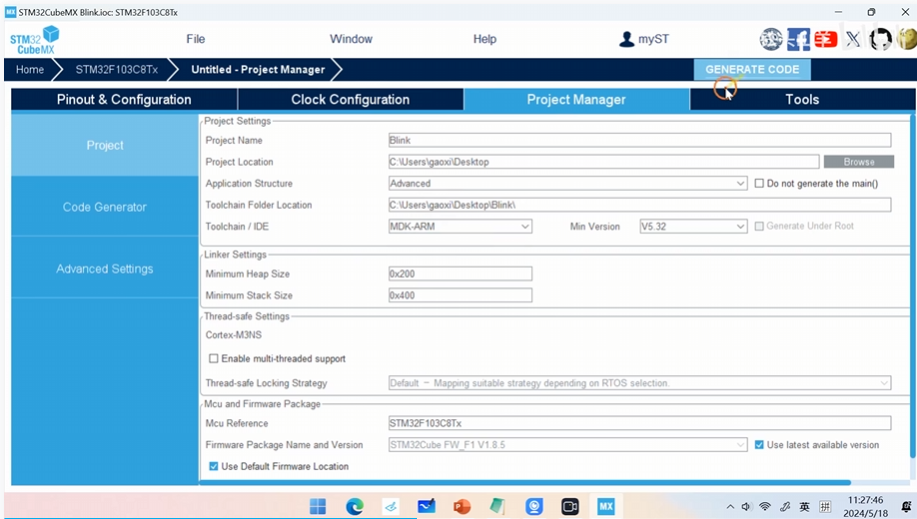Viewport: 917px width, 519px height.
Task: Click Browse for project location
Action: [859, 162]
